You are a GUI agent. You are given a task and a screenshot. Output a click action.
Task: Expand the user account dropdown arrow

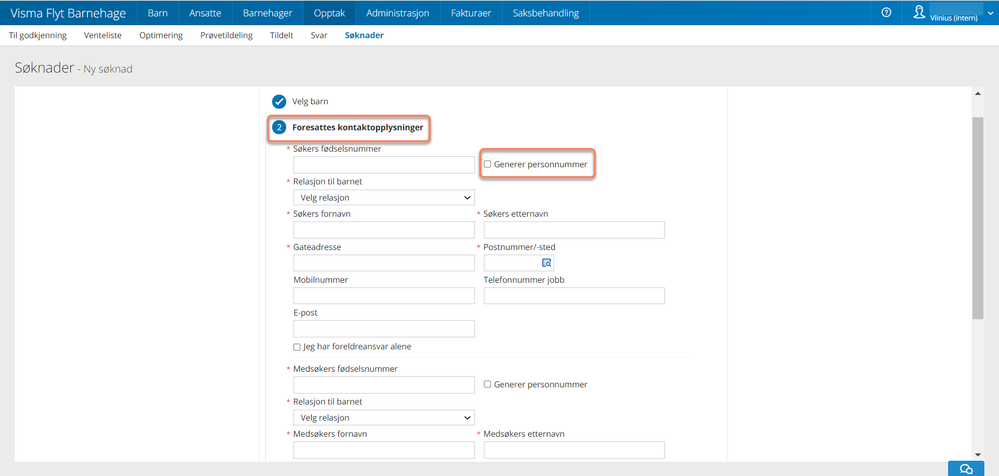pyautogui.click(x=989, y=13)
